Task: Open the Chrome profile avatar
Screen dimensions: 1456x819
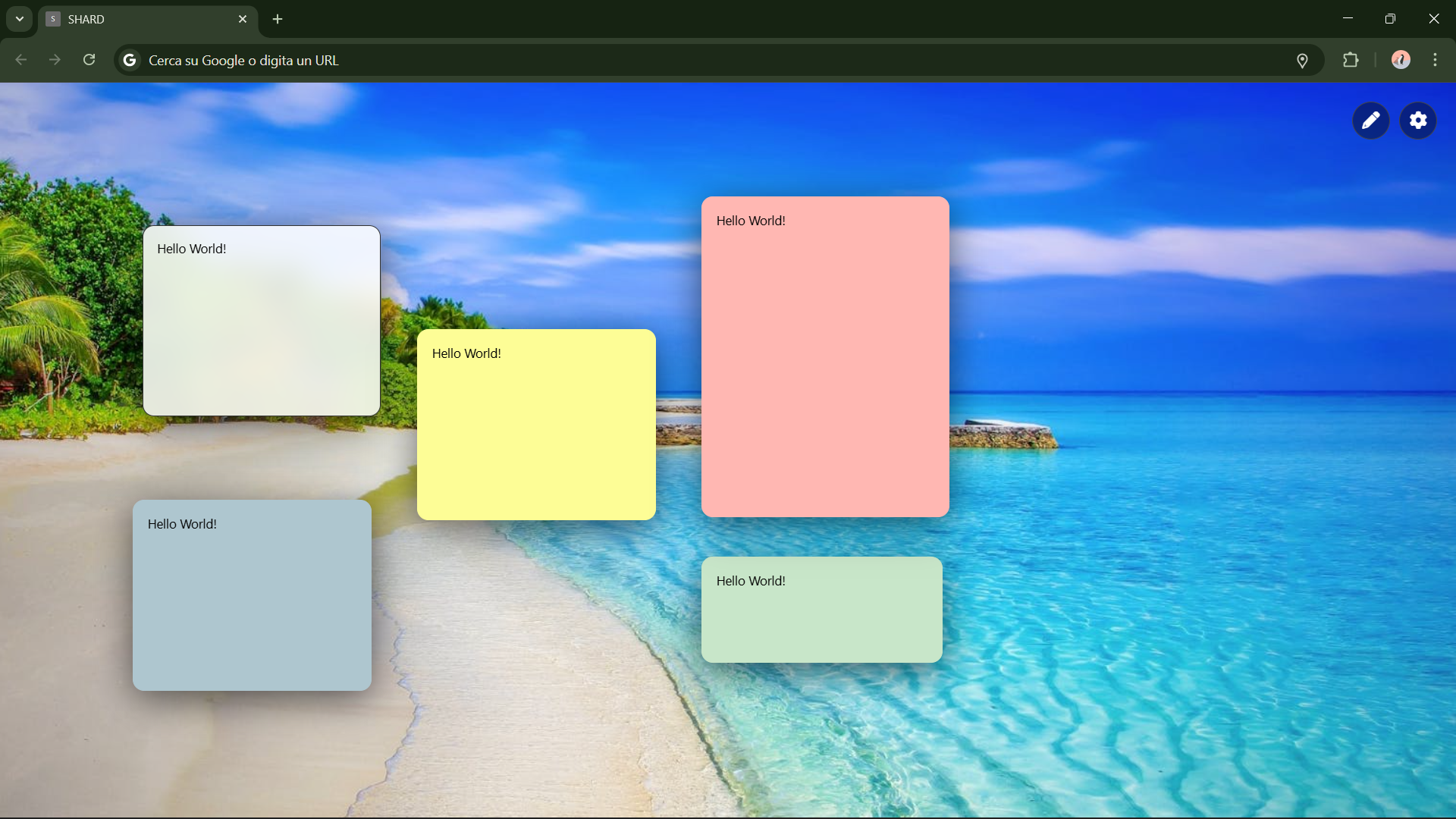Action: 1401,60
